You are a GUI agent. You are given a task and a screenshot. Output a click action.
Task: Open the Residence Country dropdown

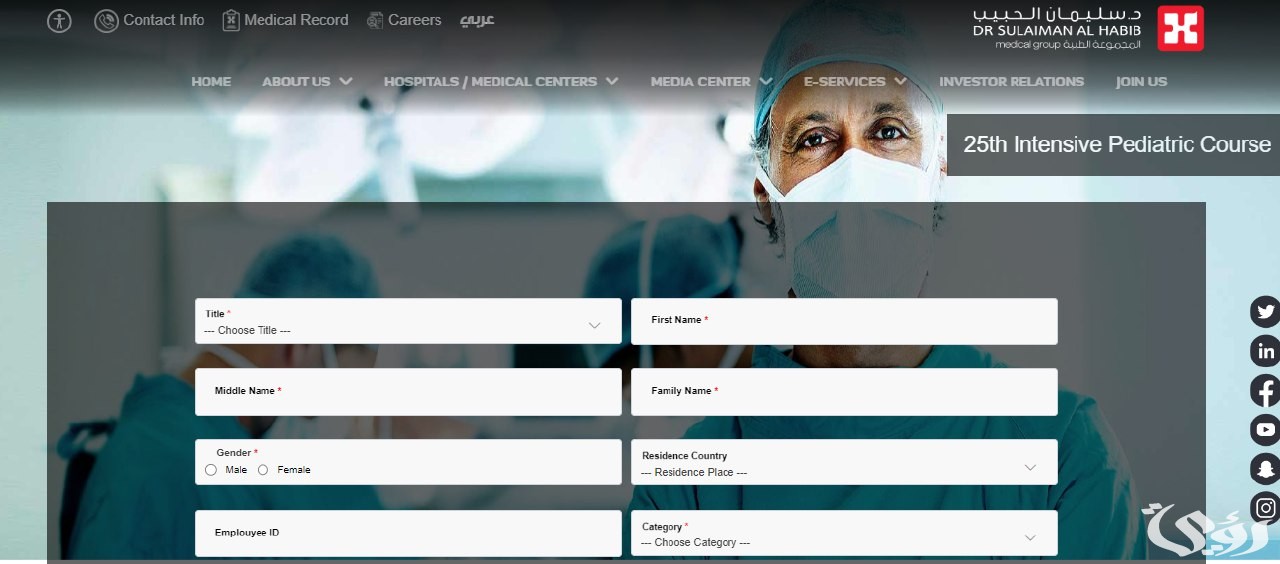tap(844, 462)
